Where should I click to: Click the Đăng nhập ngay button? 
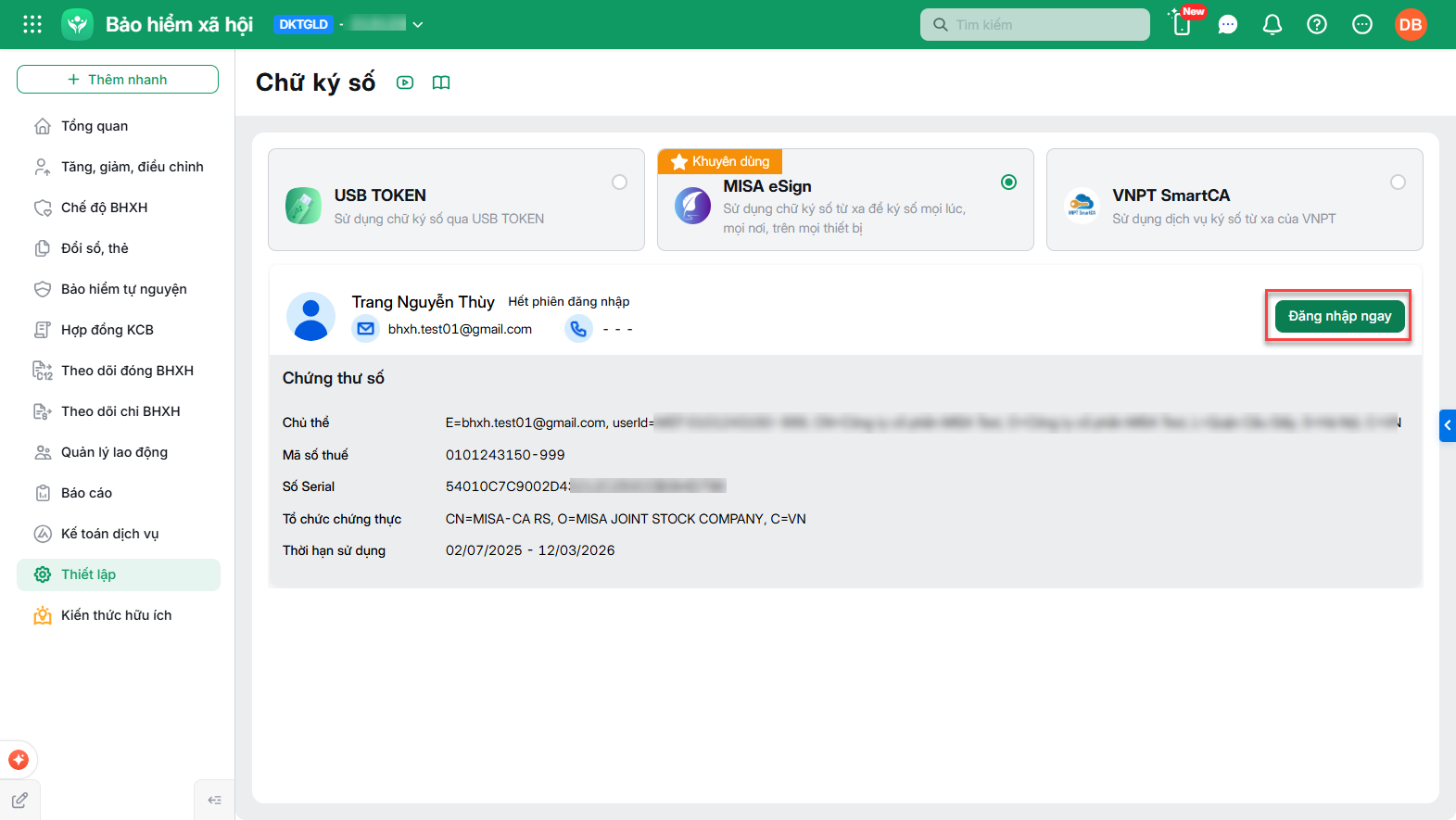[1339, 316]
